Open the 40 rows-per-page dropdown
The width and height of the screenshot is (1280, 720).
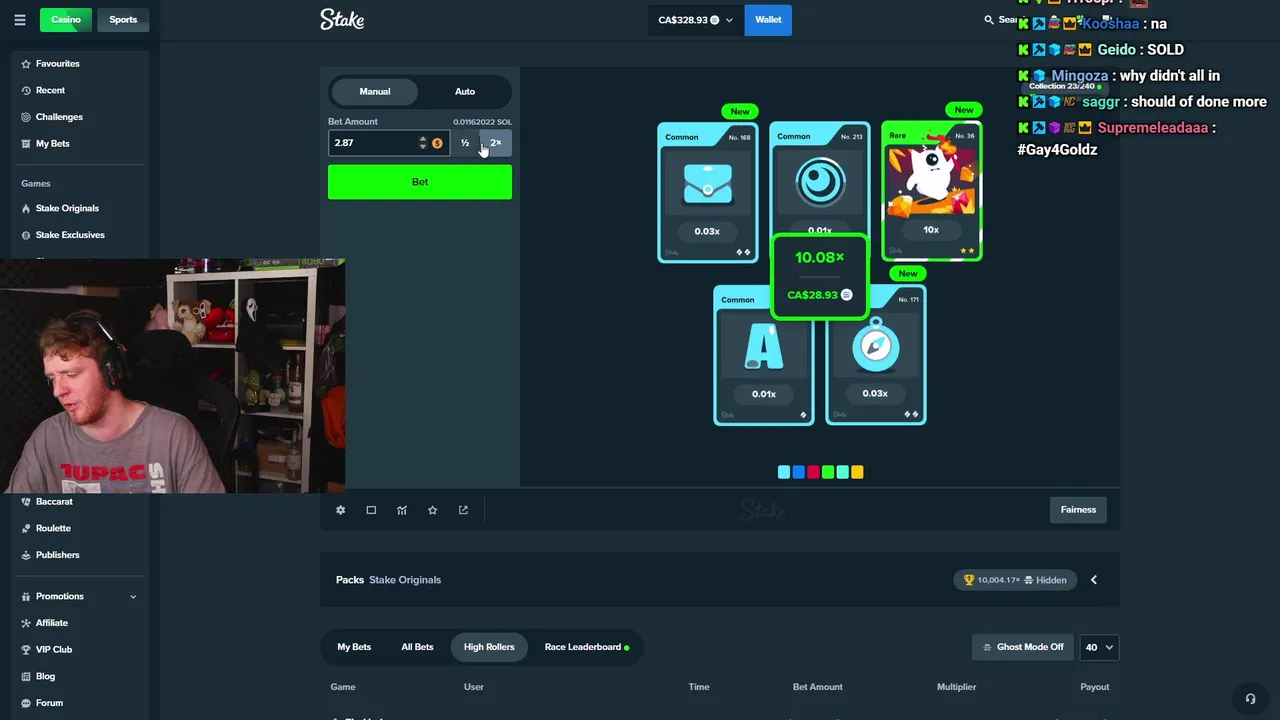(x=1100, y=647)
